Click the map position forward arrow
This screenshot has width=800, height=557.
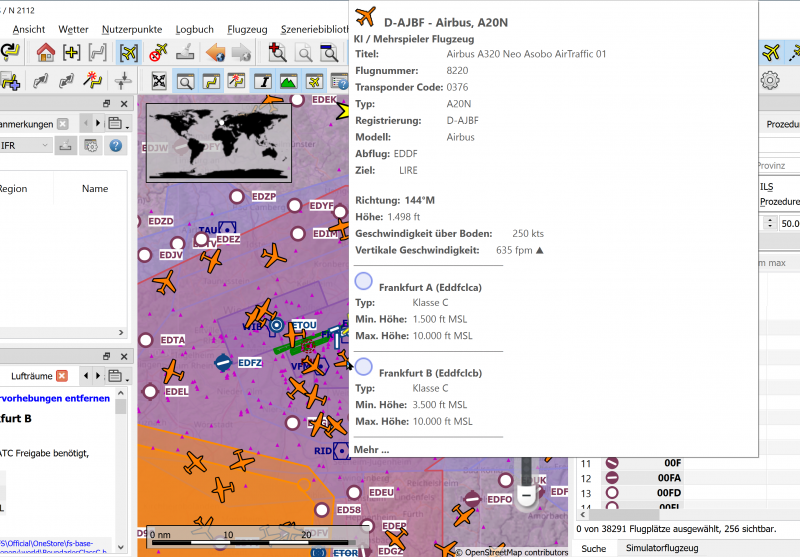coord(241,52)
